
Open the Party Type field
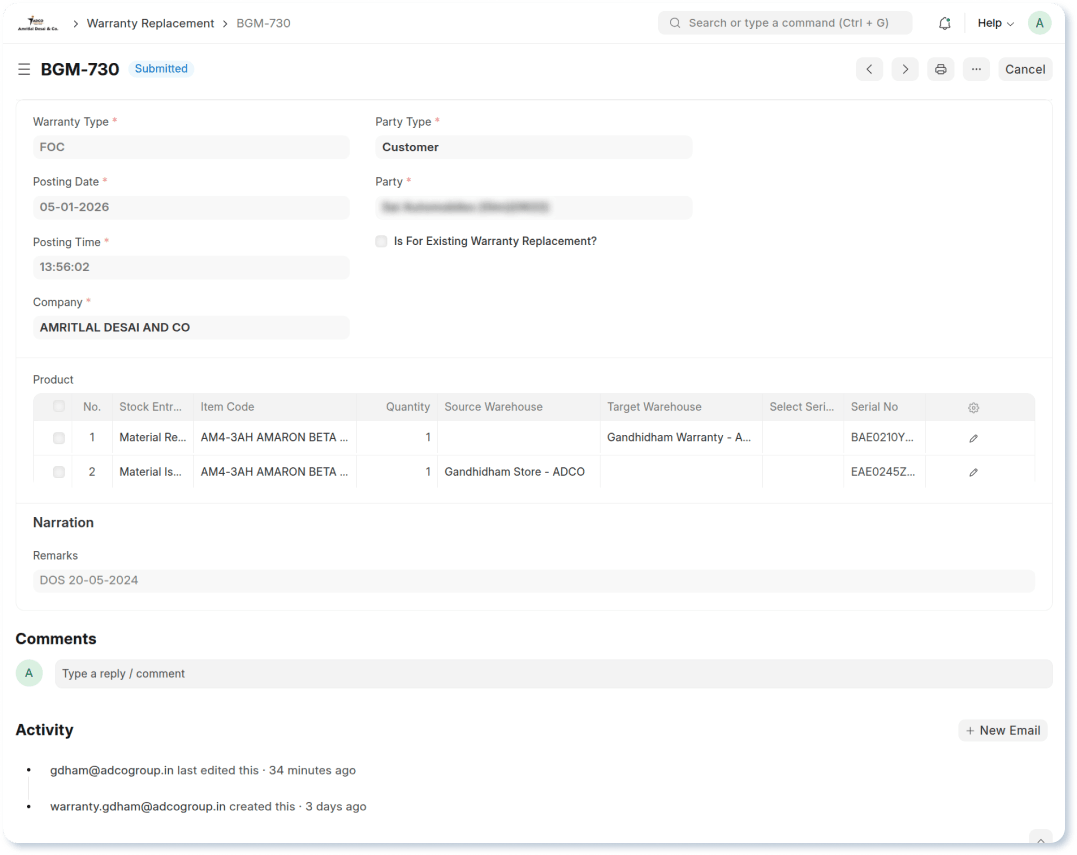533,147
